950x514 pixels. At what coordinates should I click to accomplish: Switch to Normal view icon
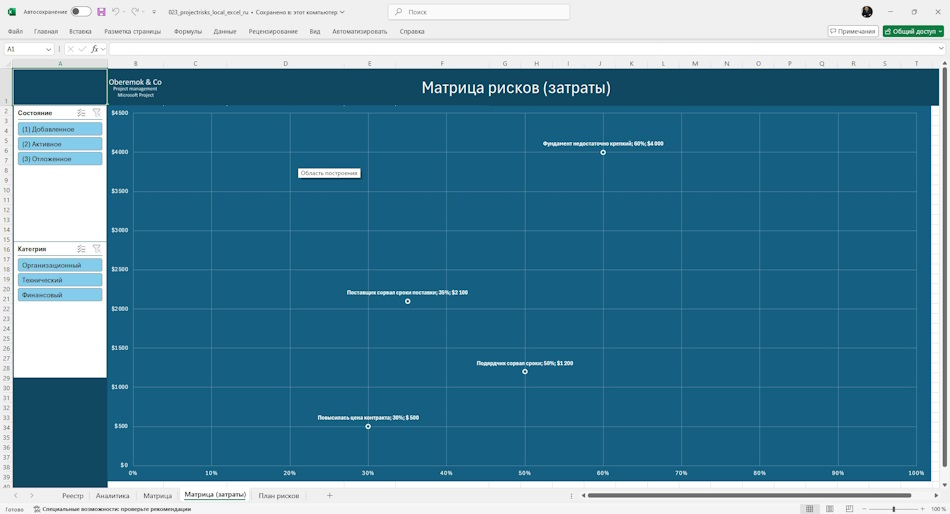point(809,509)
